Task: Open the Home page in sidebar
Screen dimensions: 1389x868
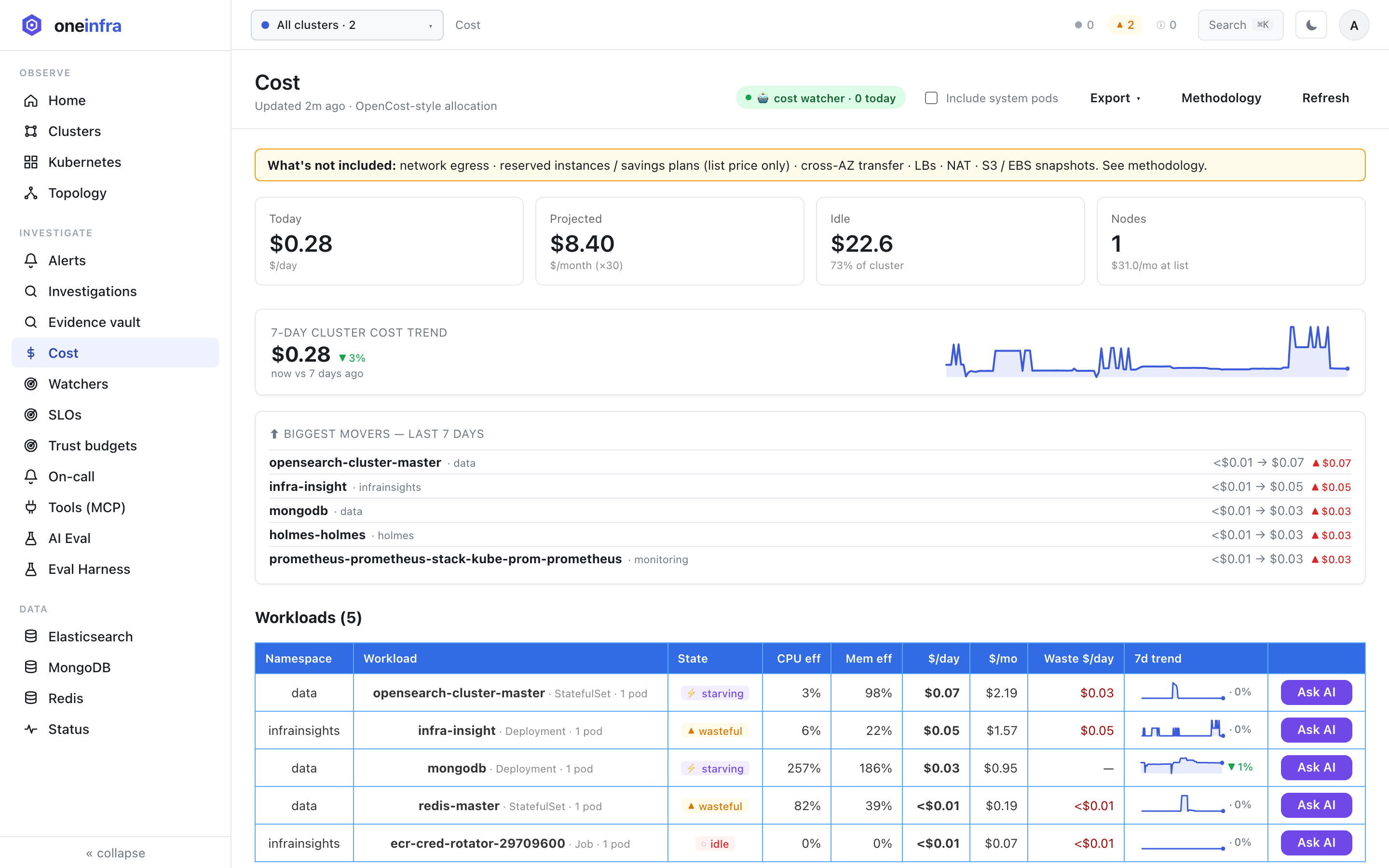Action: 115,100
